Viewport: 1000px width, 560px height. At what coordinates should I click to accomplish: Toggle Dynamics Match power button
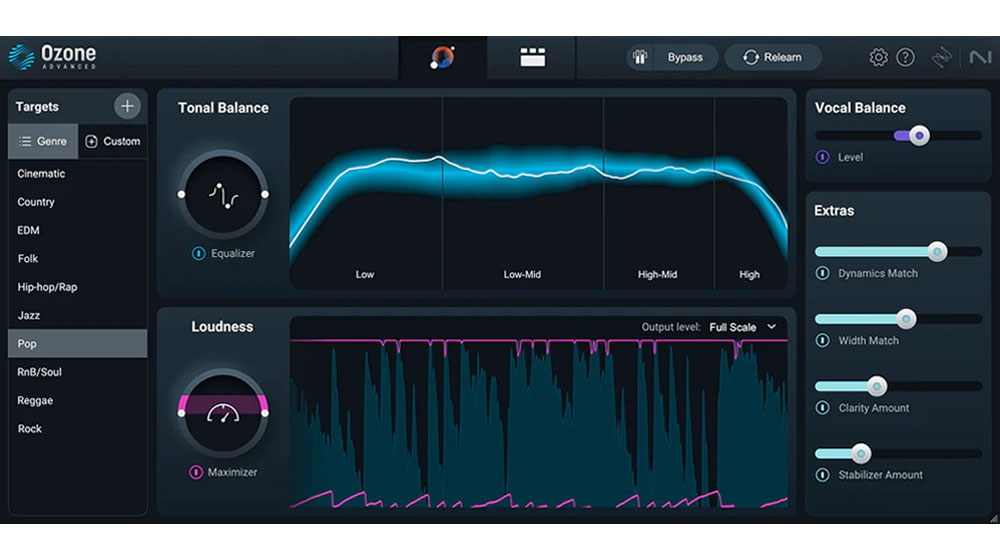pos(823,273)
